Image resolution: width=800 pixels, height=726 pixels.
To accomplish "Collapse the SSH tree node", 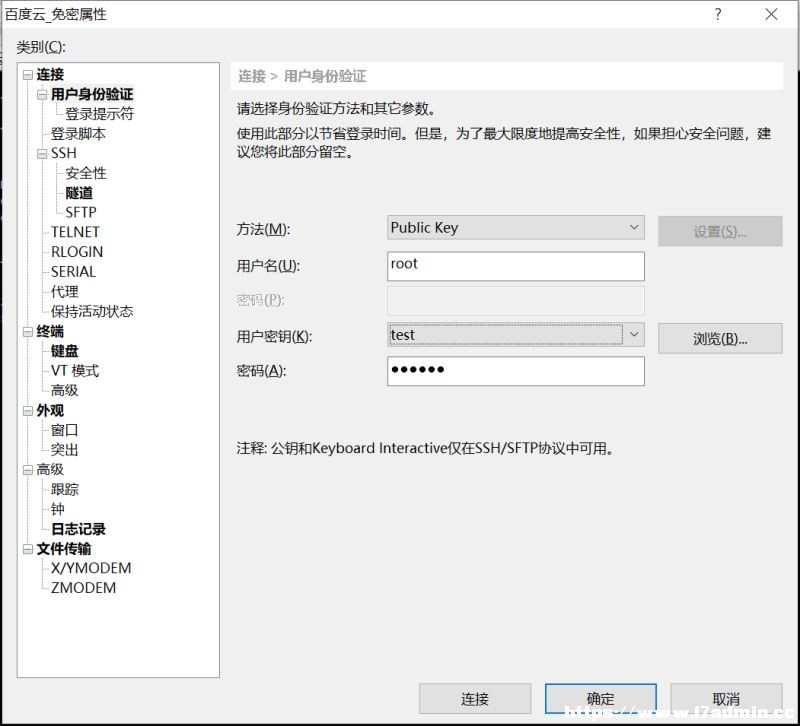I will coord(42,154).
